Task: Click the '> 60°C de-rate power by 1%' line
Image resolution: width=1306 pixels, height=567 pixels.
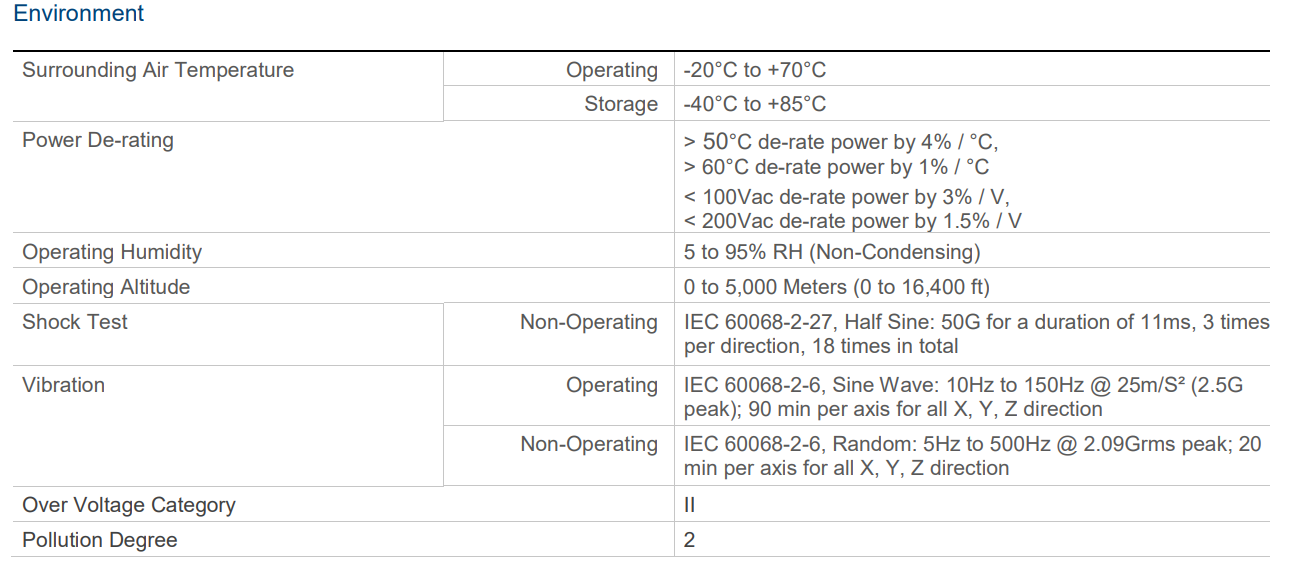Action: tap(836, 167)
